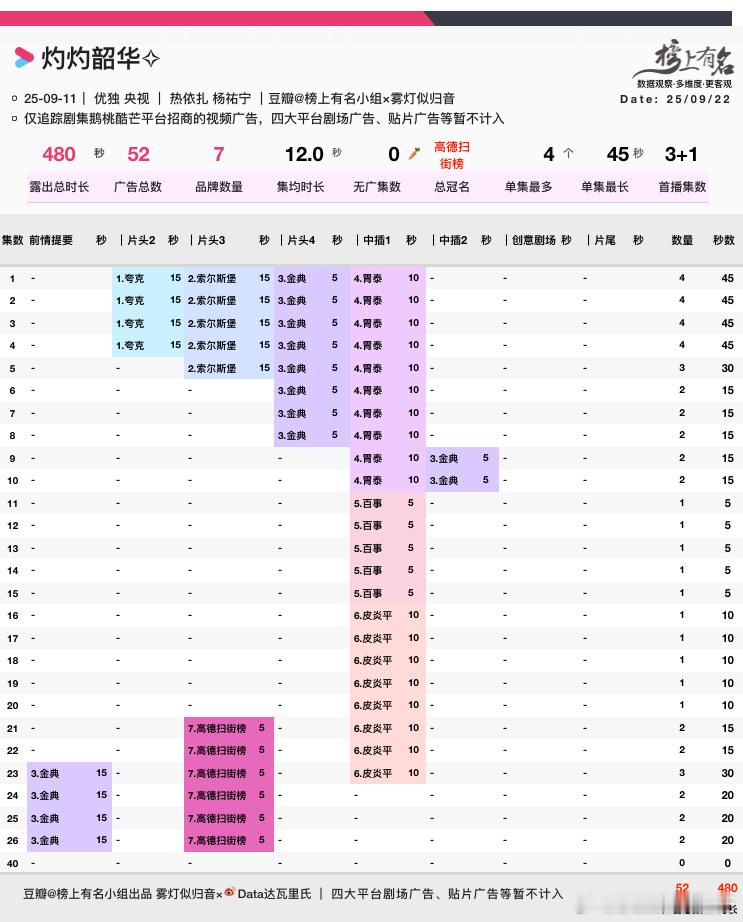The width and height of the screenshot is (743, 922).
Task: Click the 7.高德扫街榜 cell in episode 21 row
Action: (x=216, y=729)
